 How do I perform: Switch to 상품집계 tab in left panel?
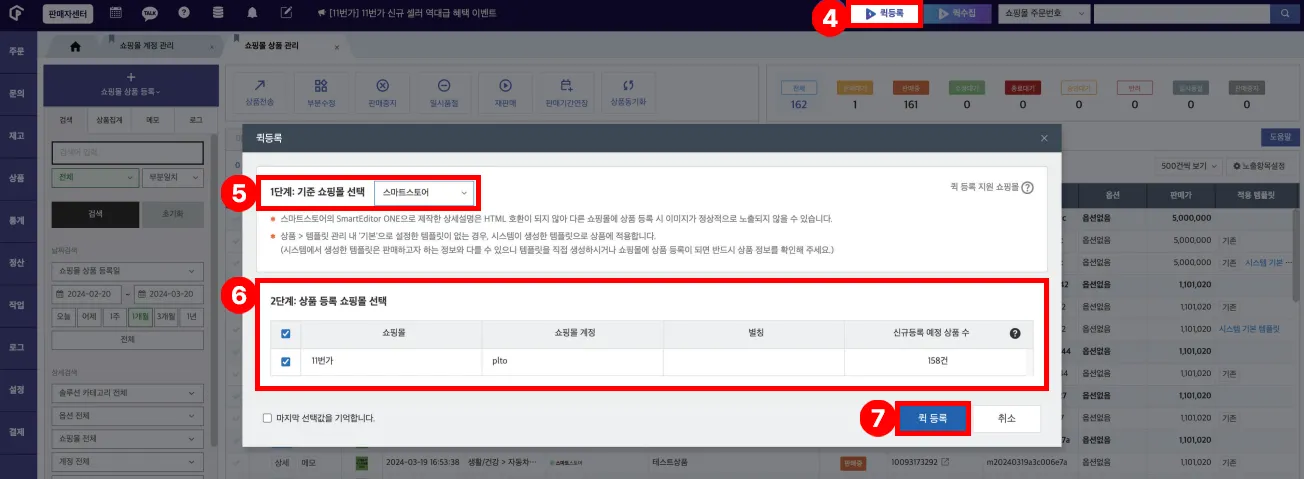coord(109,120)
